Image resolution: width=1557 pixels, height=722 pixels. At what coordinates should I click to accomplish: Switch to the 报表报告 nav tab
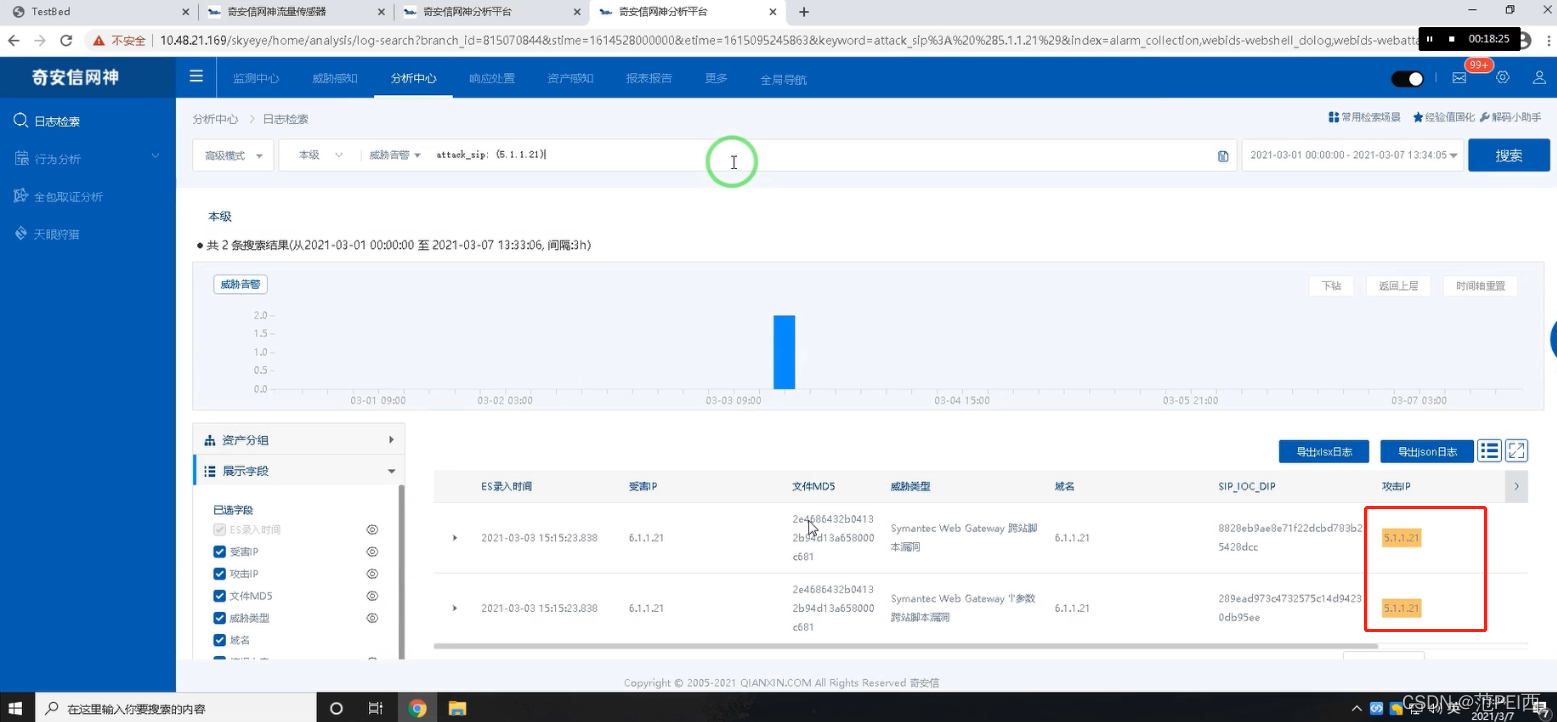[x=649, y=78]
